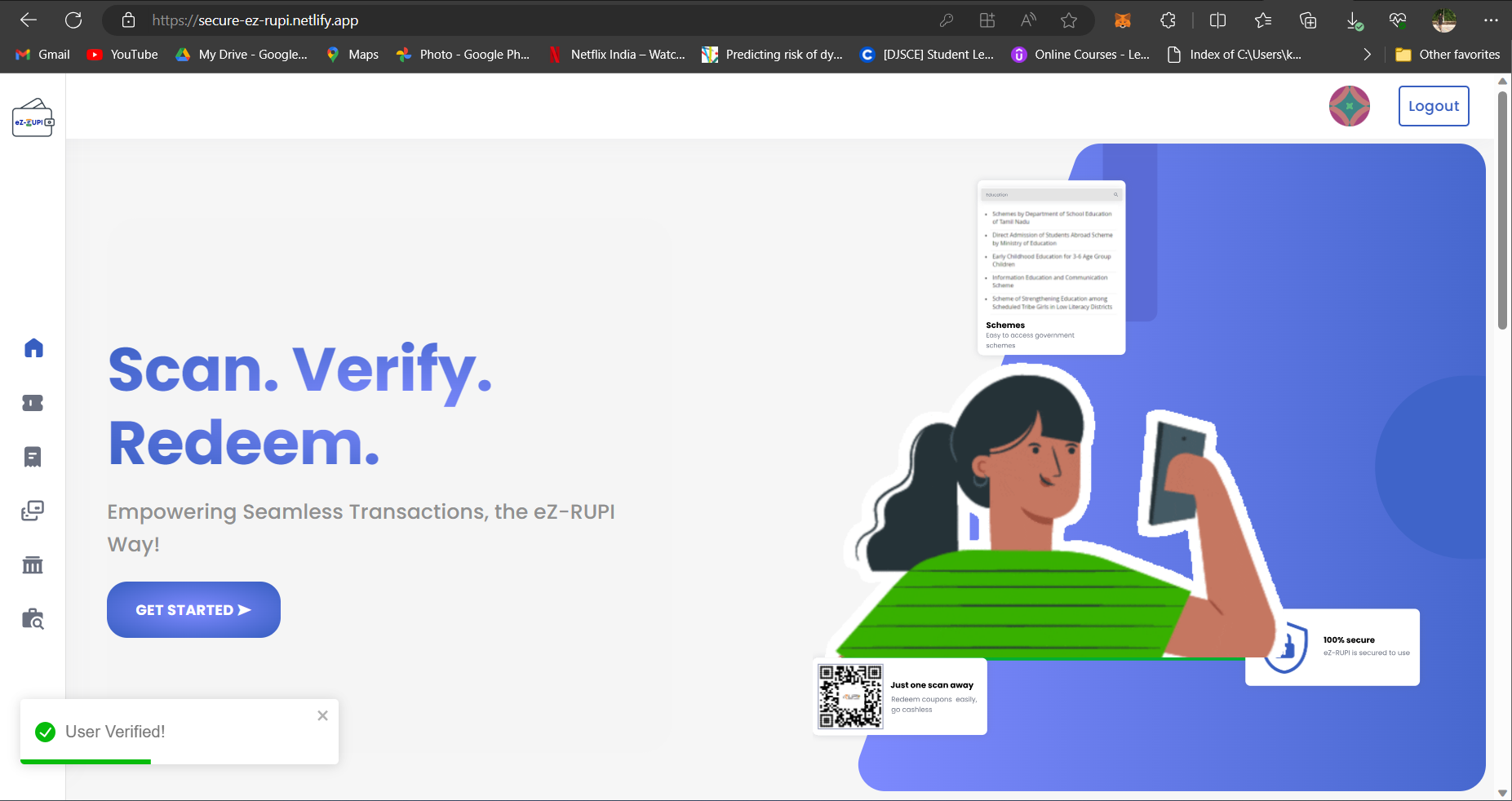
Task: Open the coupons ticket icon in the sidebar
Action: (33, 402)
